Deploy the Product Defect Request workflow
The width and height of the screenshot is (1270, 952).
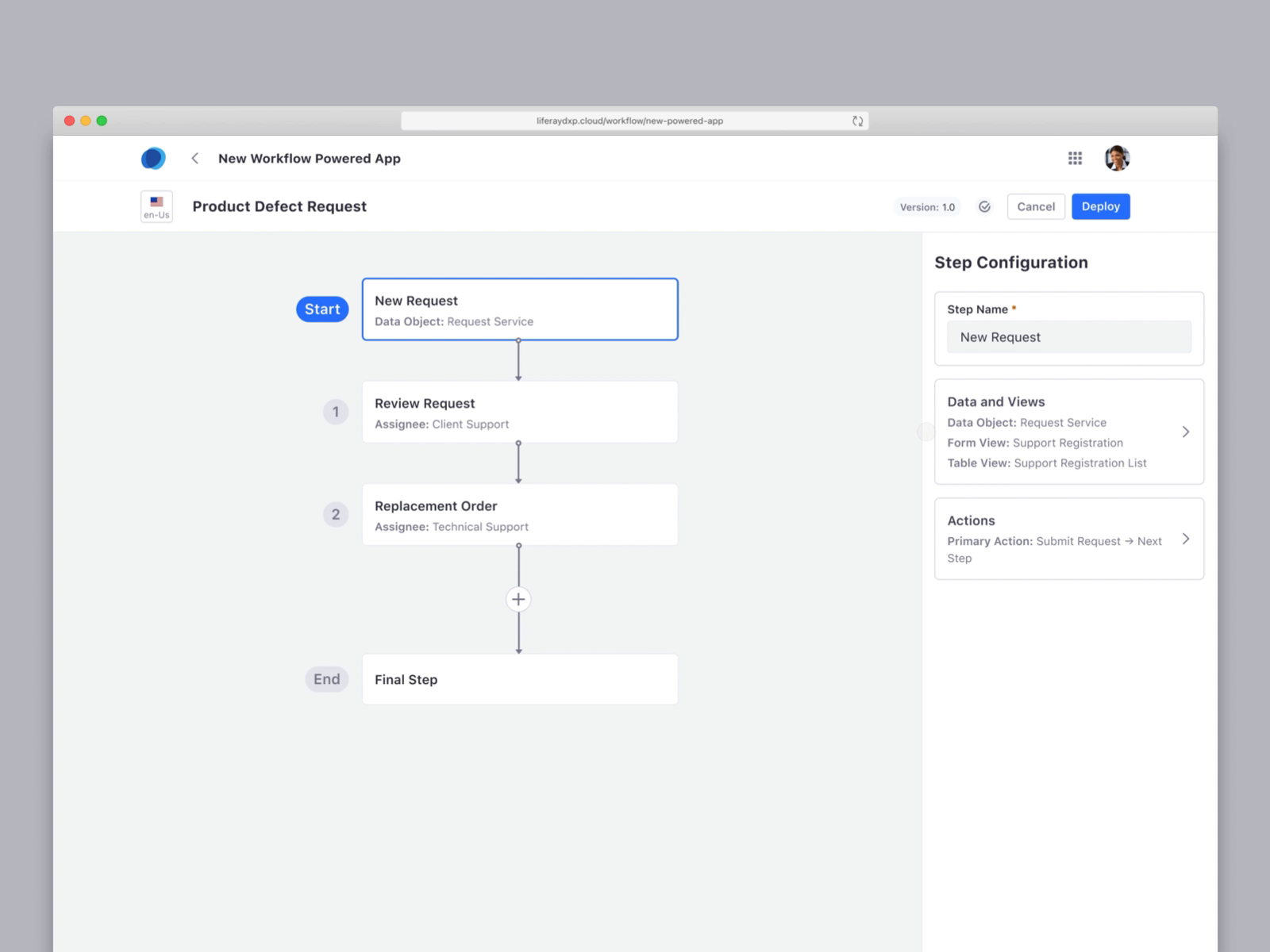pos(1100,206)
